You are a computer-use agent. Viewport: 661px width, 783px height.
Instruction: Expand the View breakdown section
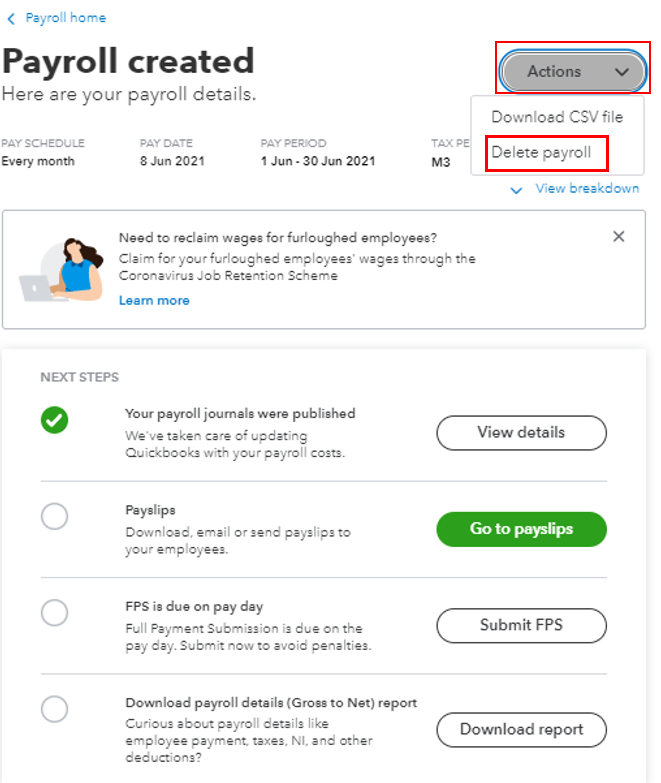(587, 188)
